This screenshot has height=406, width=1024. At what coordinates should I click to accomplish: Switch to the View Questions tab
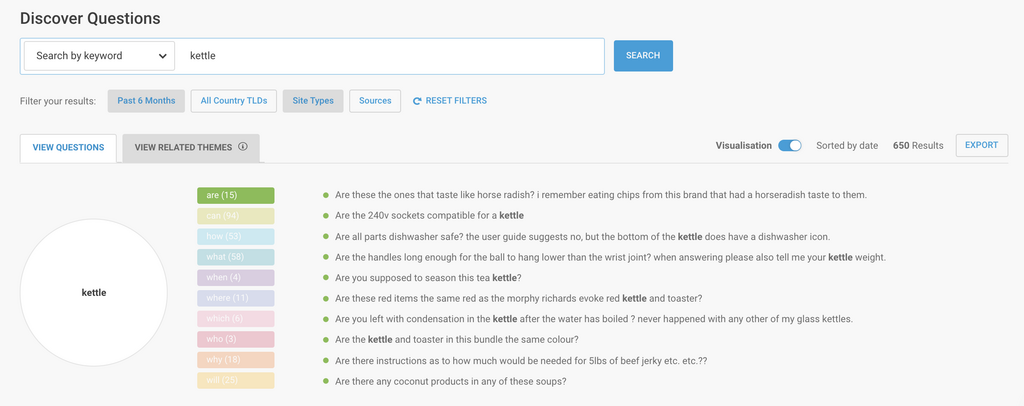click(68, 148)
